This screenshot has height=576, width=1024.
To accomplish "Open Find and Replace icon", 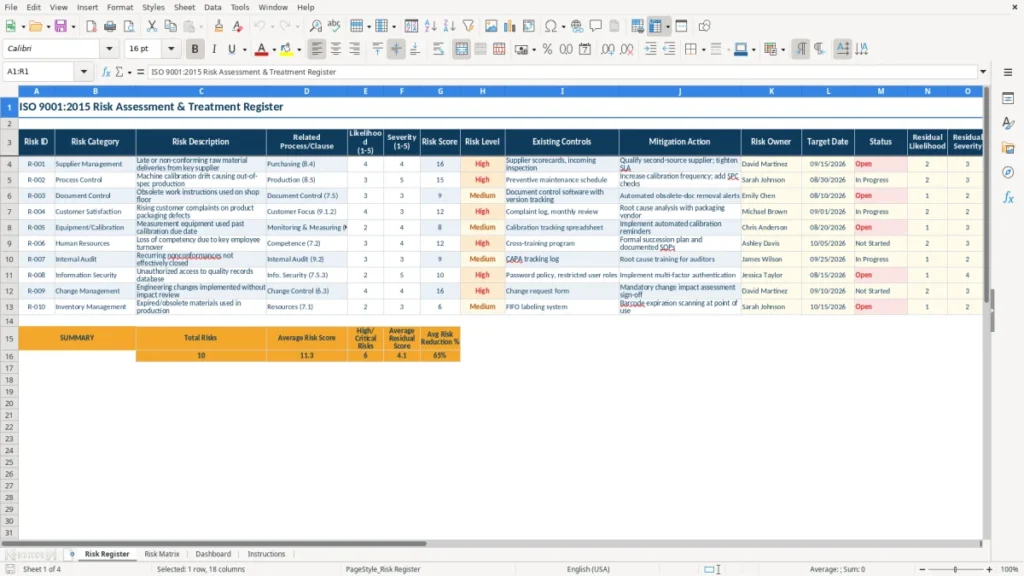I will click(315, 26).
